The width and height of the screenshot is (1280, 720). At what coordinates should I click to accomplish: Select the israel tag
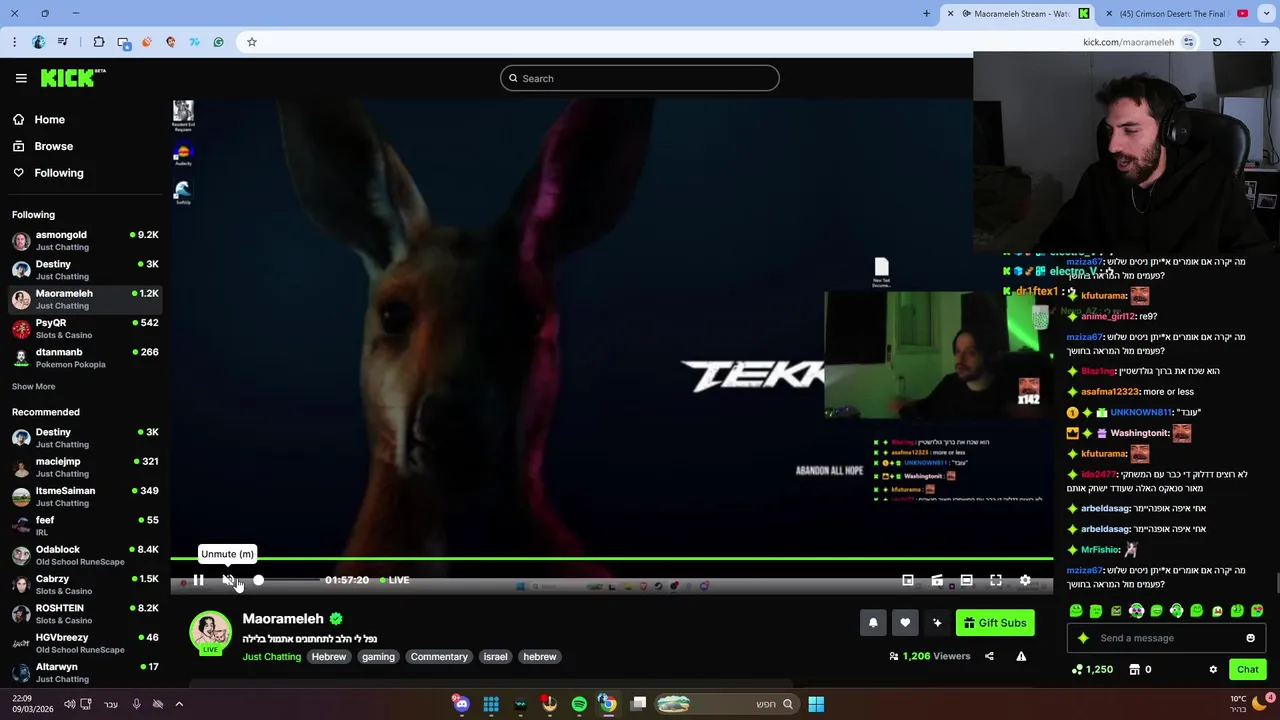[495, 657]
